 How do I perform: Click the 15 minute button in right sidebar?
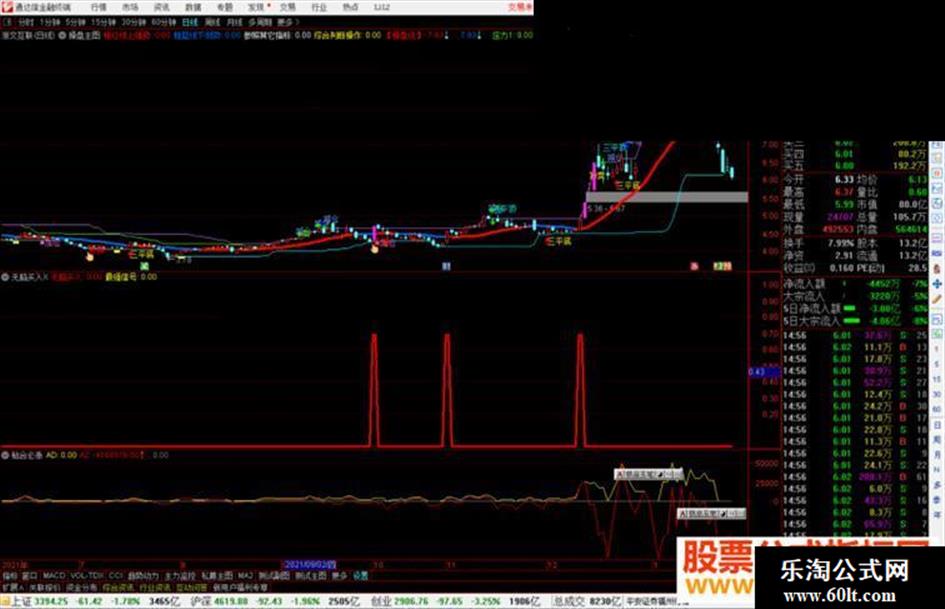[x=937, y=379]
